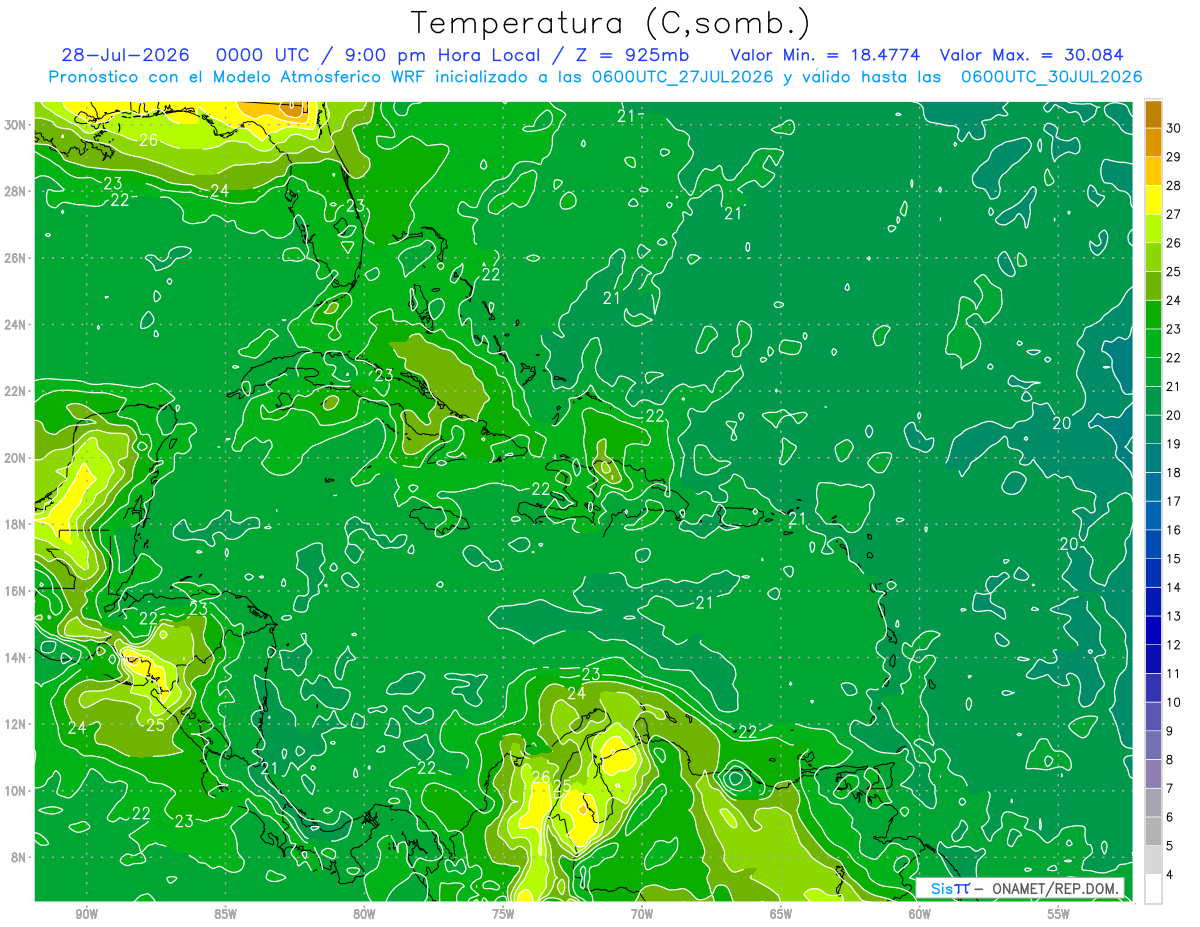Click the title "Temperatura (C,somb.)"
The image size is (1200, 927).
tap(610, 23)
